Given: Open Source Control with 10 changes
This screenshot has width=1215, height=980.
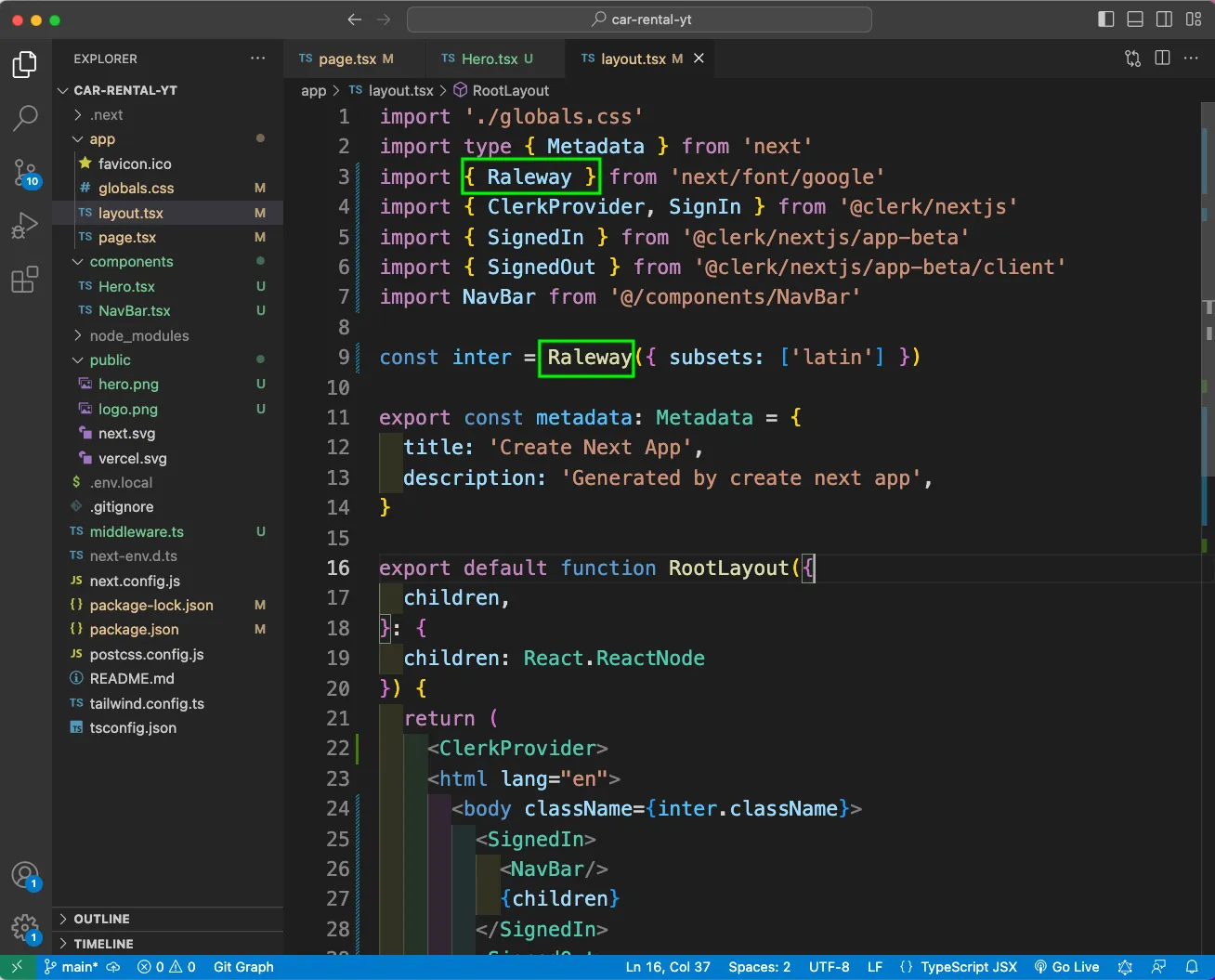Looking at the screenshot, I should (25, 173).
